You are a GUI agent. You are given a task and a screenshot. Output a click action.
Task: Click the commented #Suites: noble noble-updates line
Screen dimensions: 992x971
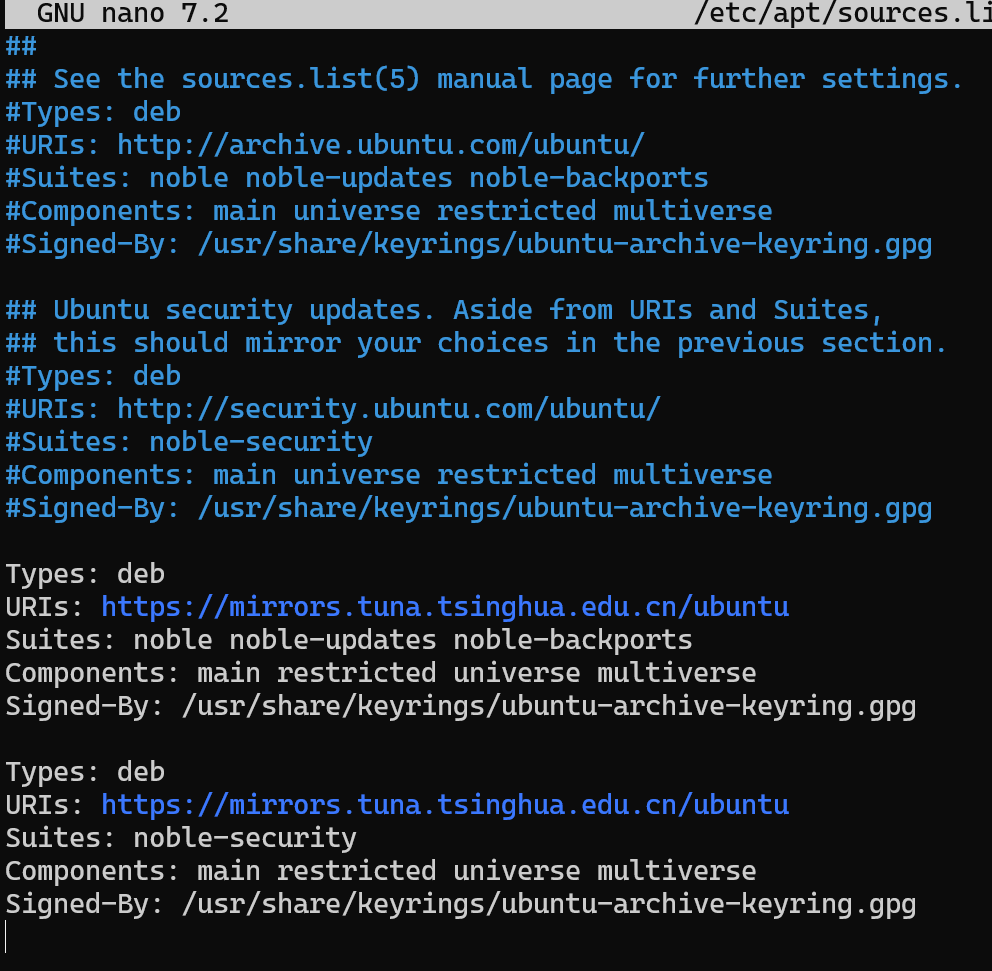pos(355,177)
